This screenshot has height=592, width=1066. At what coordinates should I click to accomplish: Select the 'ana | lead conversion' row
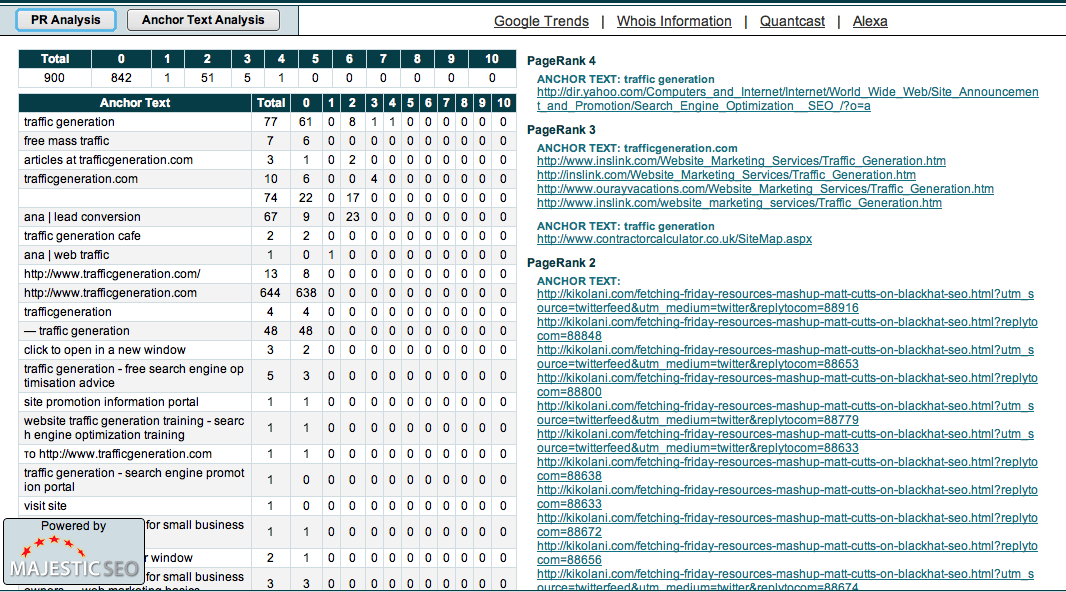82,217
